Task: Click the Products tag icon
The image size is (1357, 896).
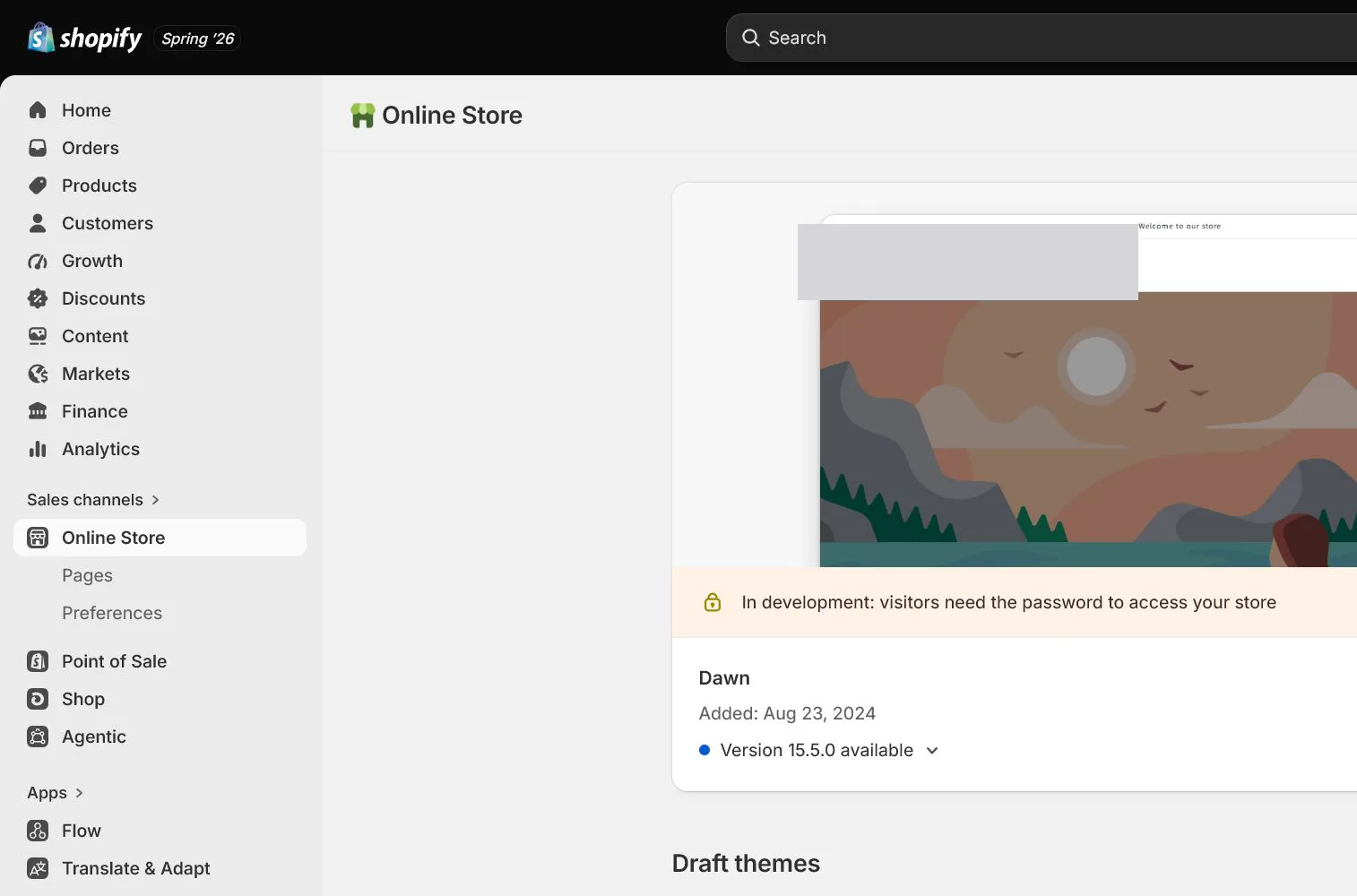Action: click(38, 185)
